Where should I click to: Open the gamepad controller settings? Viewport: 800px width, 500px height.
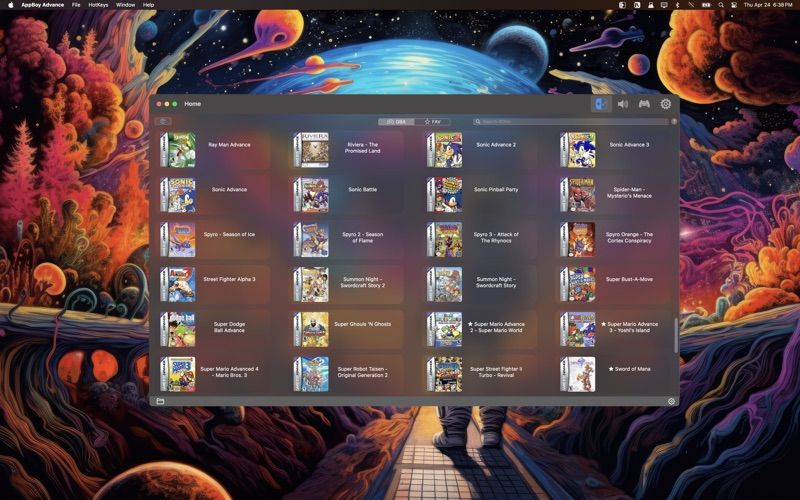point(644,104)
